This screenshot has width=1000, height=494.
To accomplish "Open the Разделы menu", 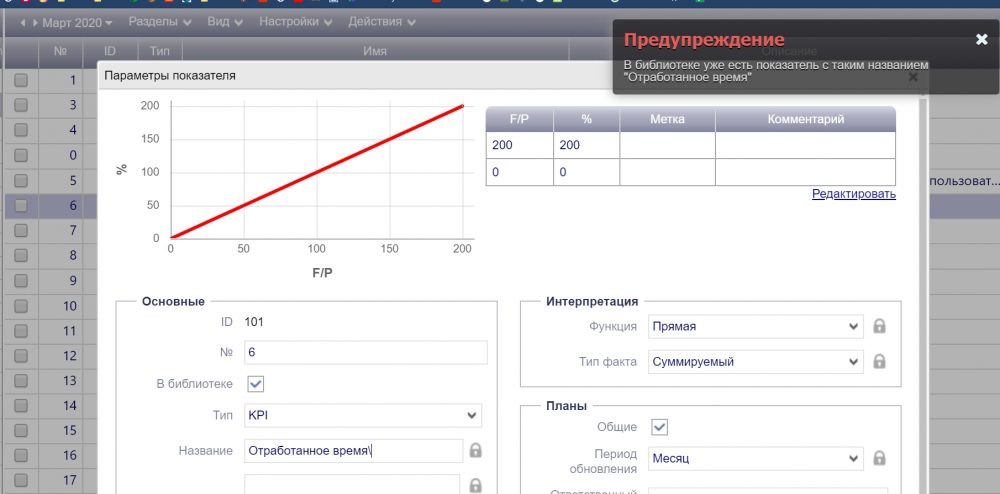I will 159,22.
